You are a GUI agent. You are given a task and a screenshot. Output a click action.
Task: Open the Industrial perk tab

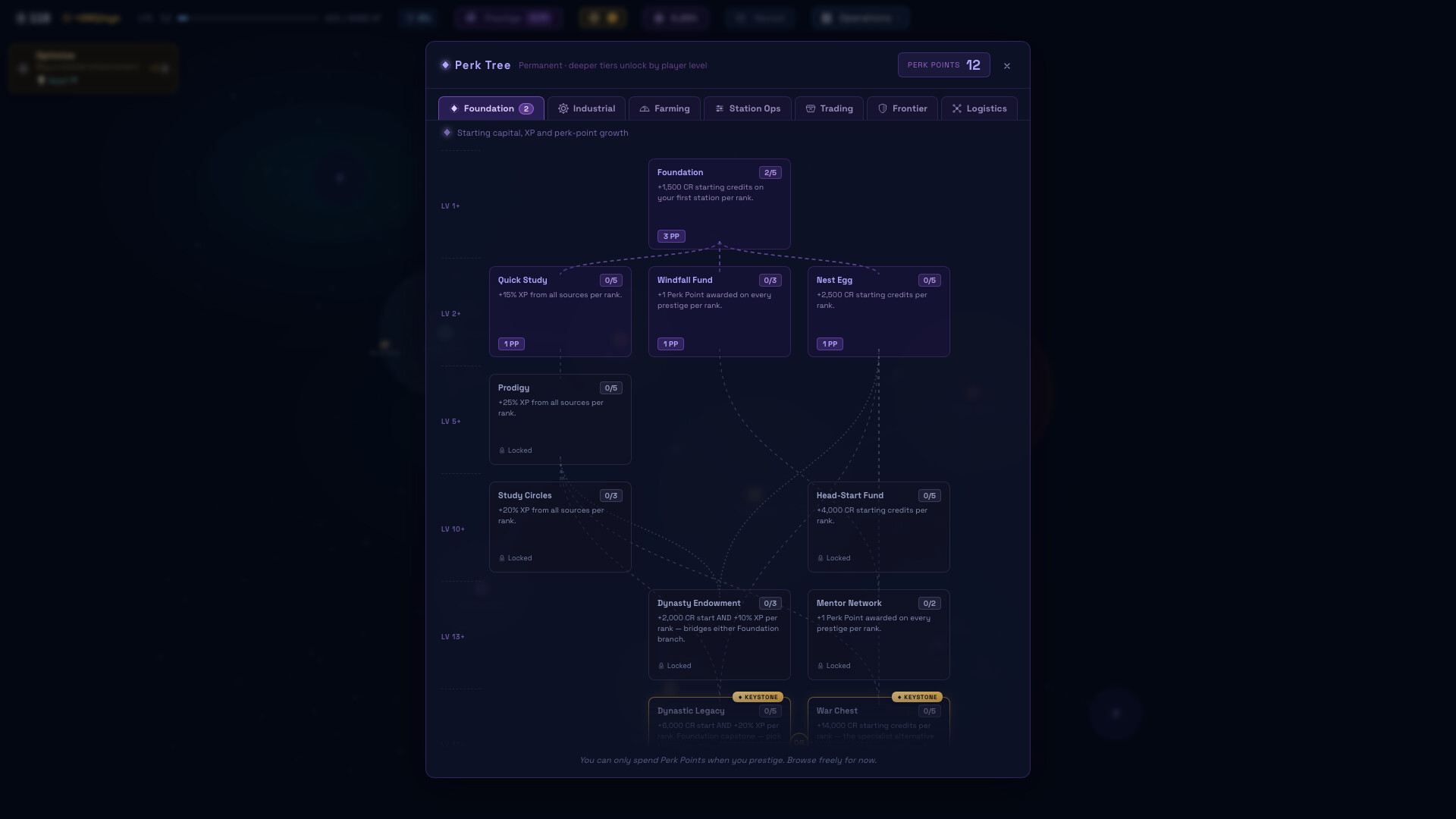pyautogui.click(x=586, y=108)
